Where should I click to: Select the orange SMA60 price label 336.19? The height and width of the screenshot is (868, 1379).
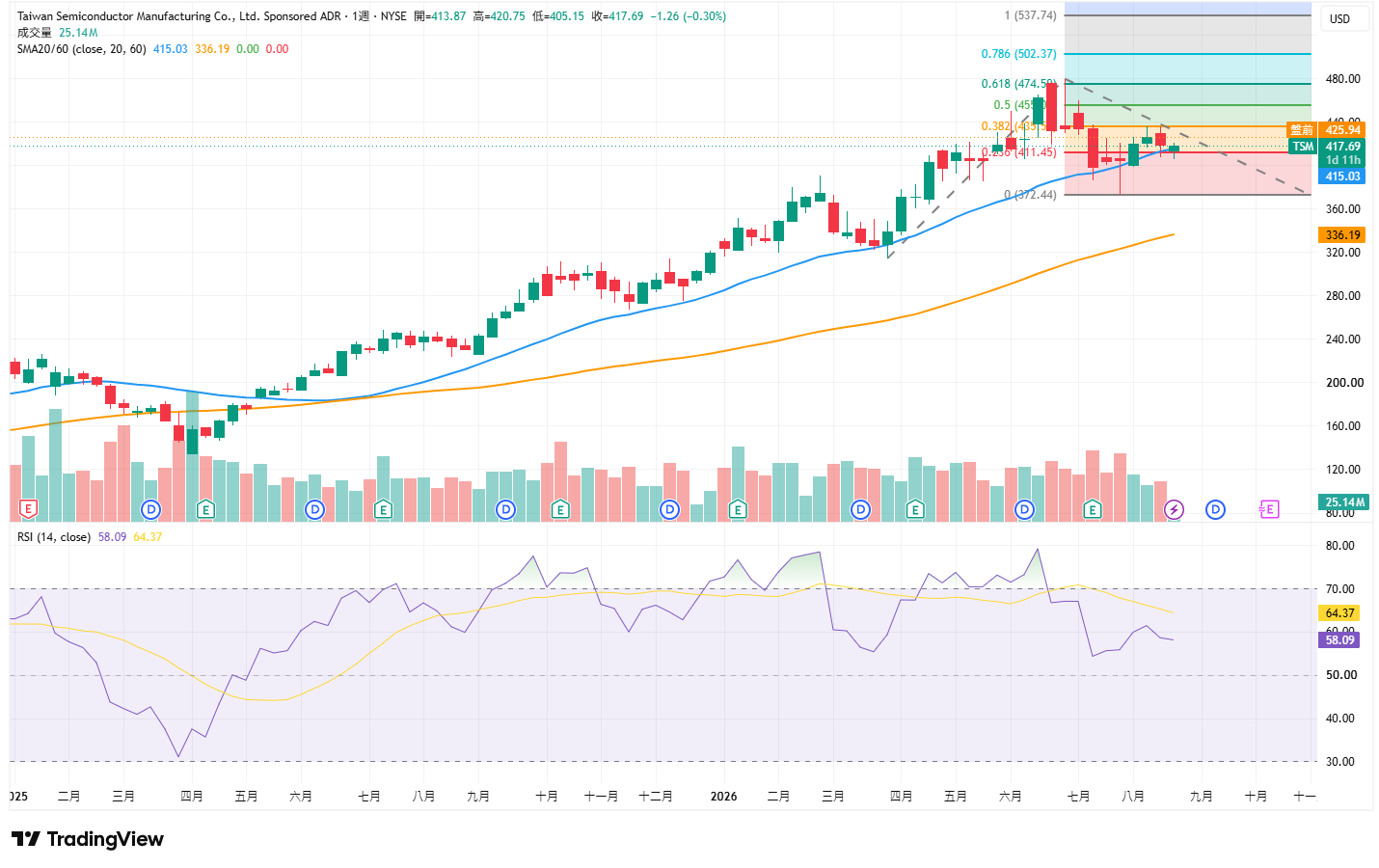1342,235
